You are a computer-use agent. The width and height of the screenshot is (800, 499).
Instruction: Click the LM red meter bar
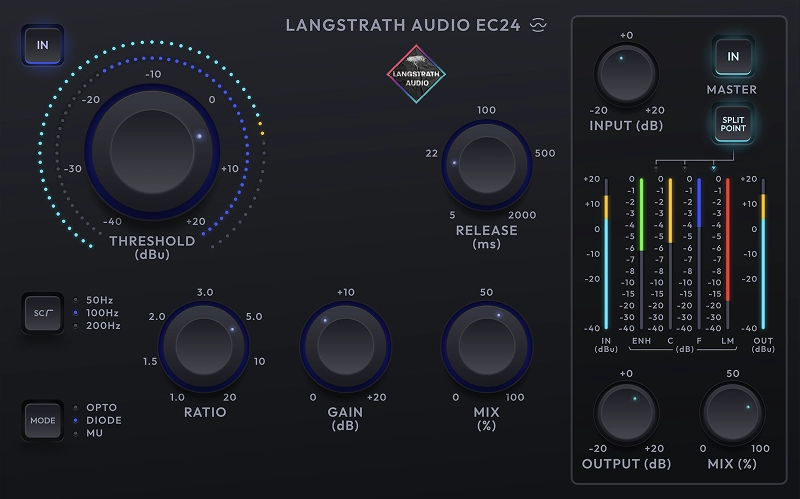tap(728, 253)
